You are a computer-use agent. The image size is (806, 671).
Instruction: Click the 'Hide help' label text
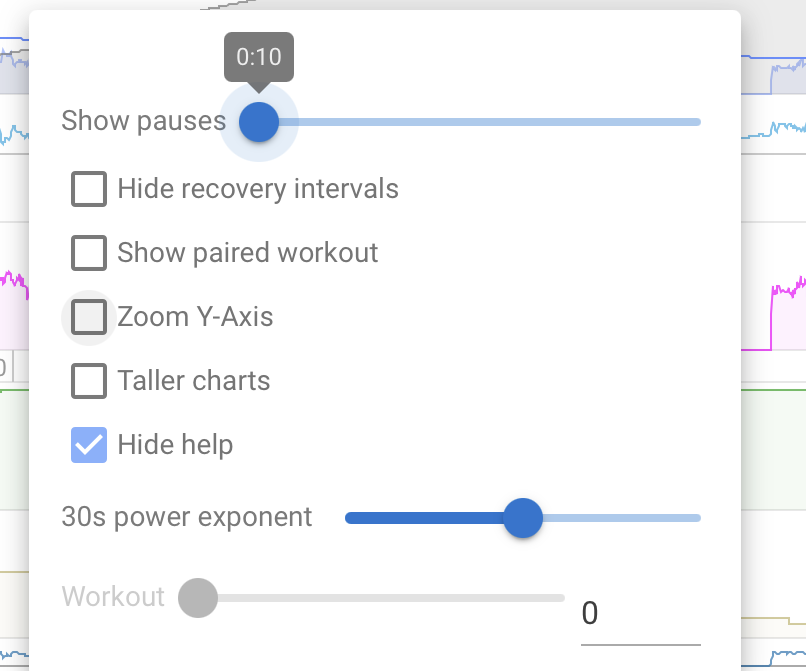point(175,445)
